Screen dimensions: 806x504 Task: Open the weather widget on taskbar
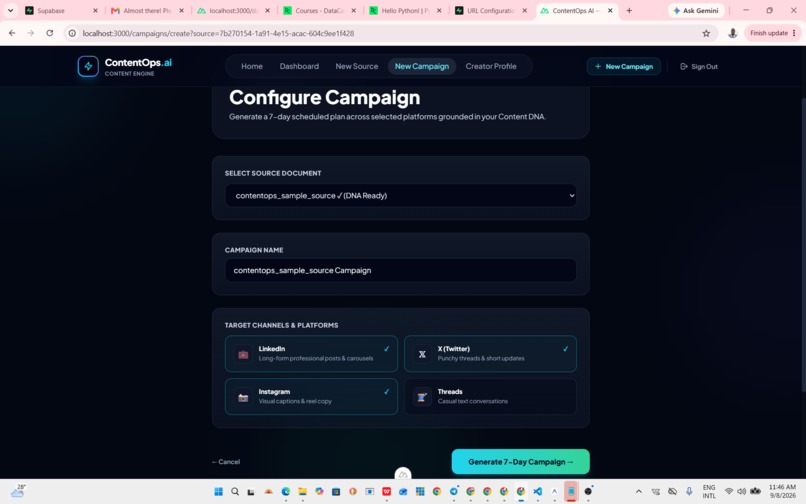(x=18, y=491)
